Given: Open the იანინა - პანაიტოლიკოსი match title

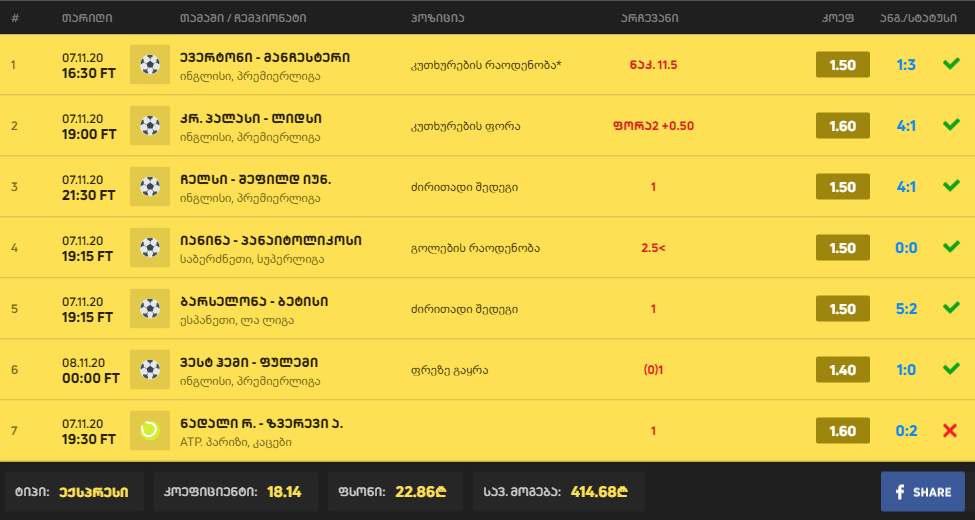Looking at the screenshot, I should (x=270, y=240).
